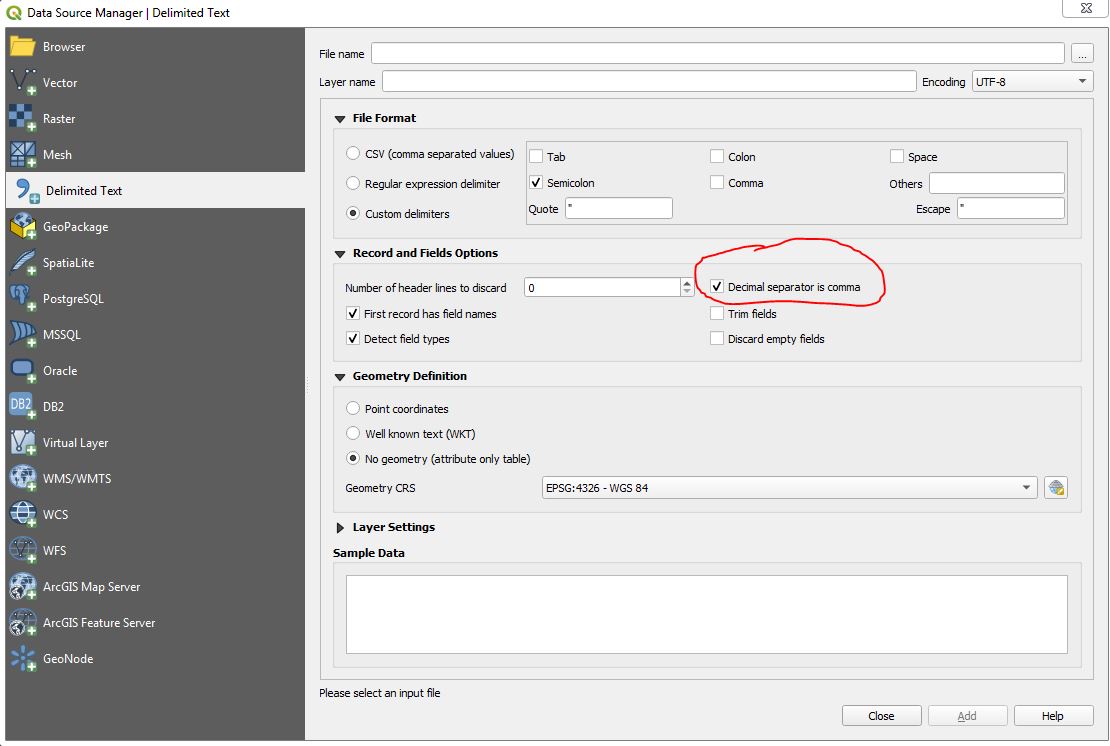Click the file browse ellipsis button
Image resolution: width=1110 pixels, height=746 pixels.
pos(1082,53)
